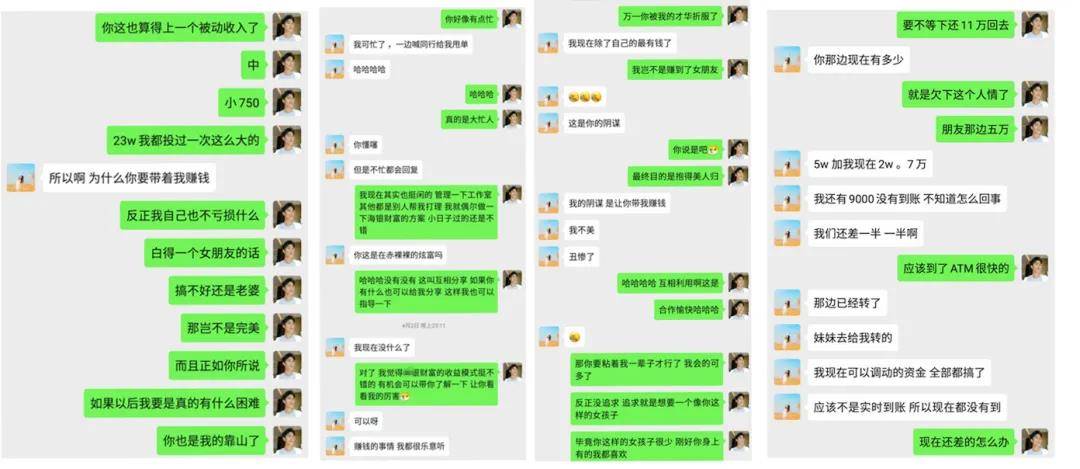Click the avatar beside "朋友那边五万"
1080x469 pixels.
1035,129
